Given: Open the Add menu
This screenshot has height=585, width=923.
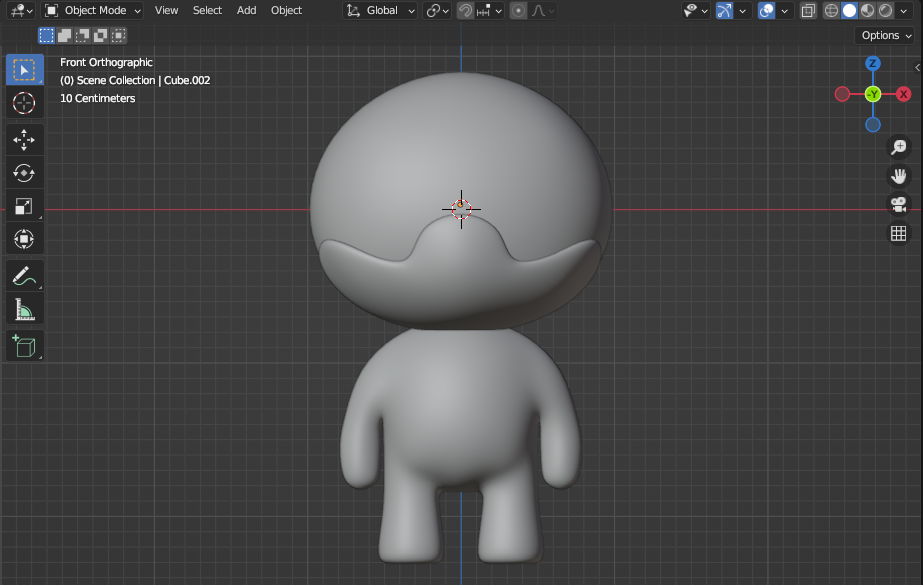Looking at the screenshot, I should [246, 10].
